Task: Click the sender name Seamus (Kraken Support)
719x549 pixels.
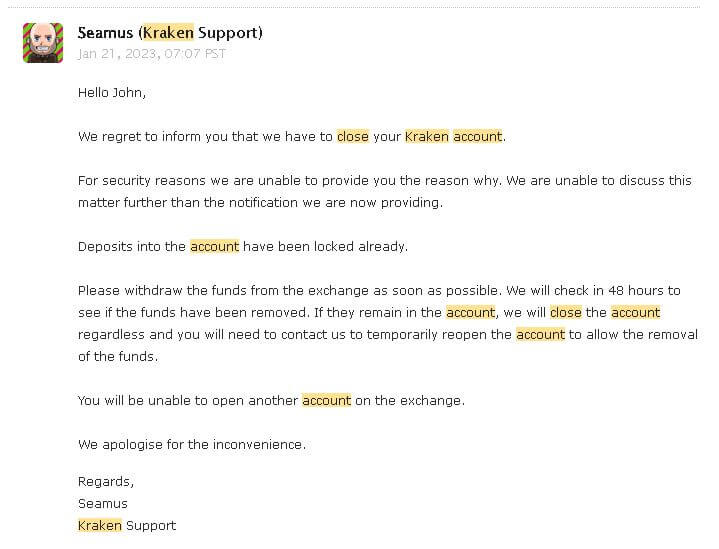Action: coord(170,33)
